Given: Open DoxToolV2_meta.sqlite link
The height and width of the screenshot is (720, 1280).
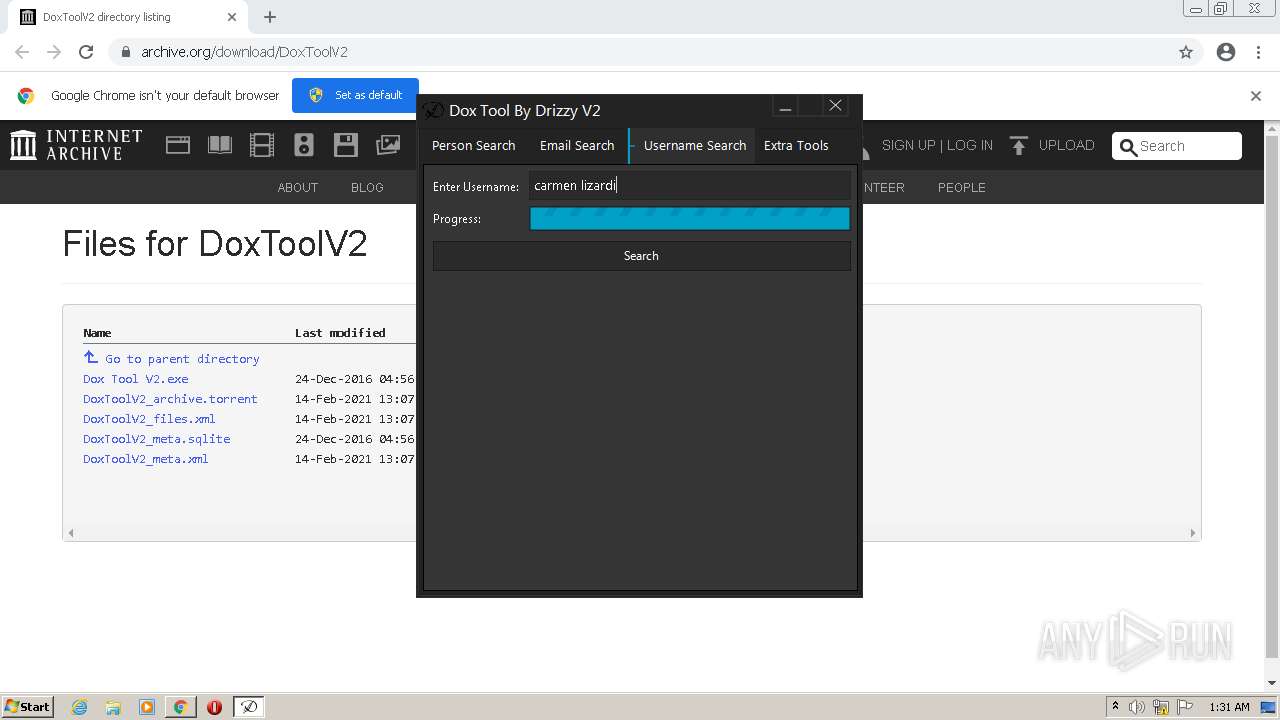Looking at the screenshot, I should (x=156, y=439).
